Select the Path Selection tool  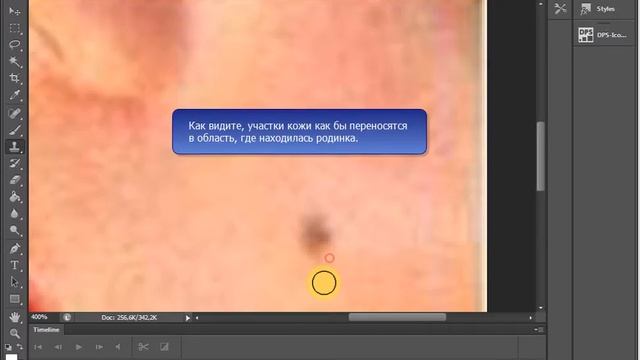[15, 282]
